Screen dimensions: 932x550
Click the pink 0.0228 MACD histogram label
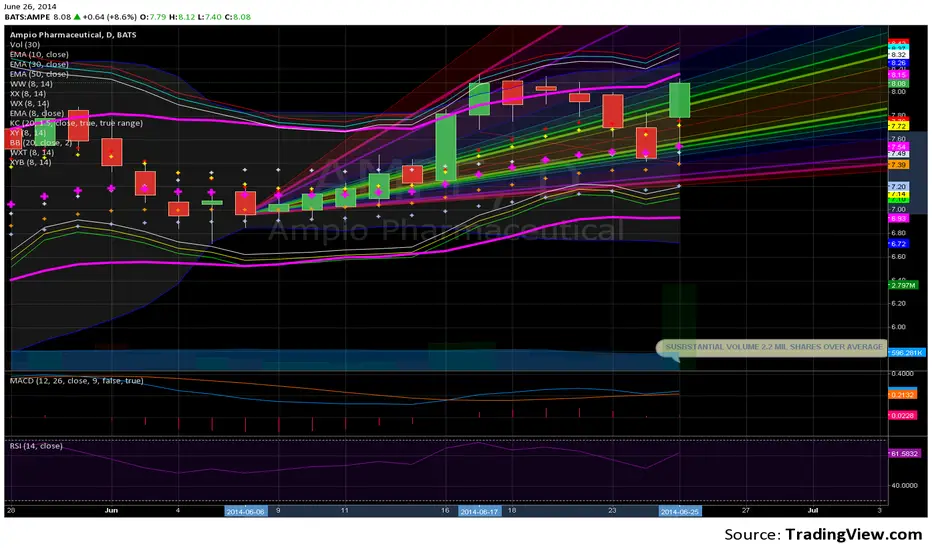point(903,416)
